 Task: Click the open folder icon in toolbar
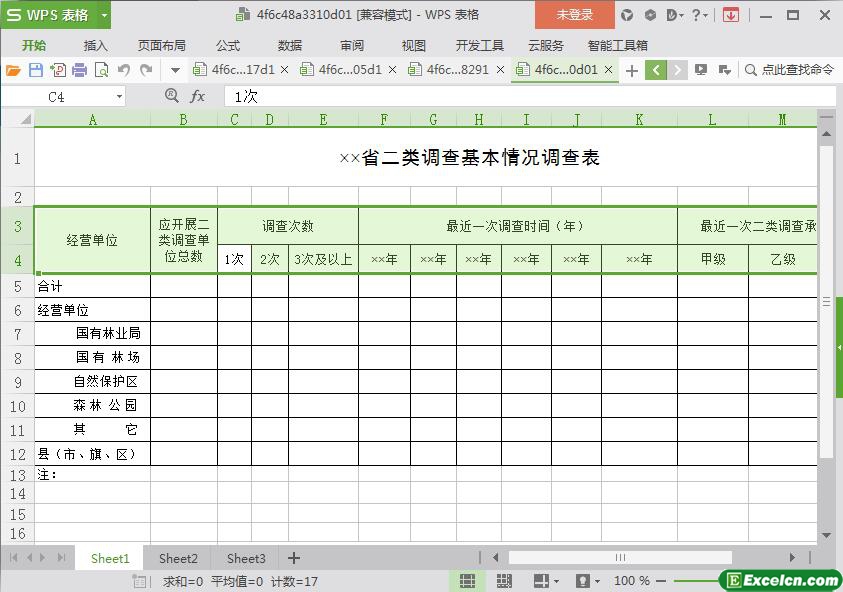(x=13, y=70)
